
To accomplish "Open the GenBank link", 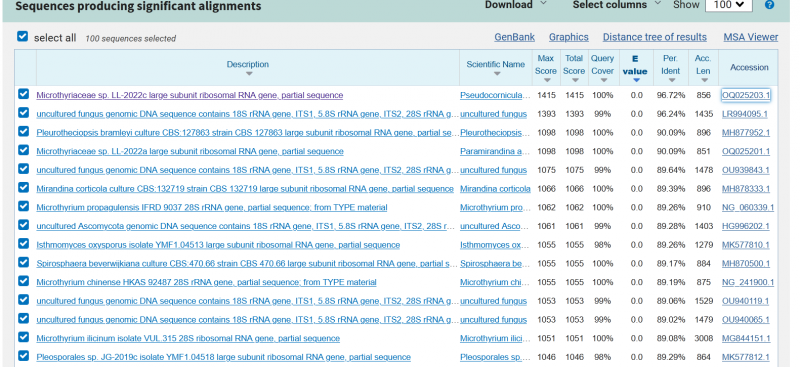I will pyautogui.click(x=514, y=37).
